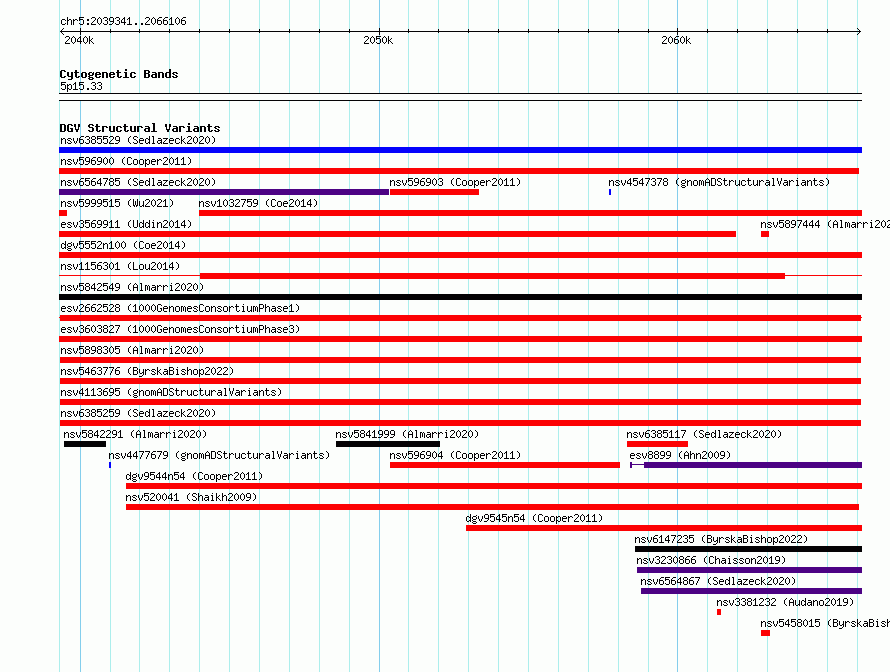Click black nsv6147235 variant bar
Viewport: 890px width, 672px height.
coord(748,549)
